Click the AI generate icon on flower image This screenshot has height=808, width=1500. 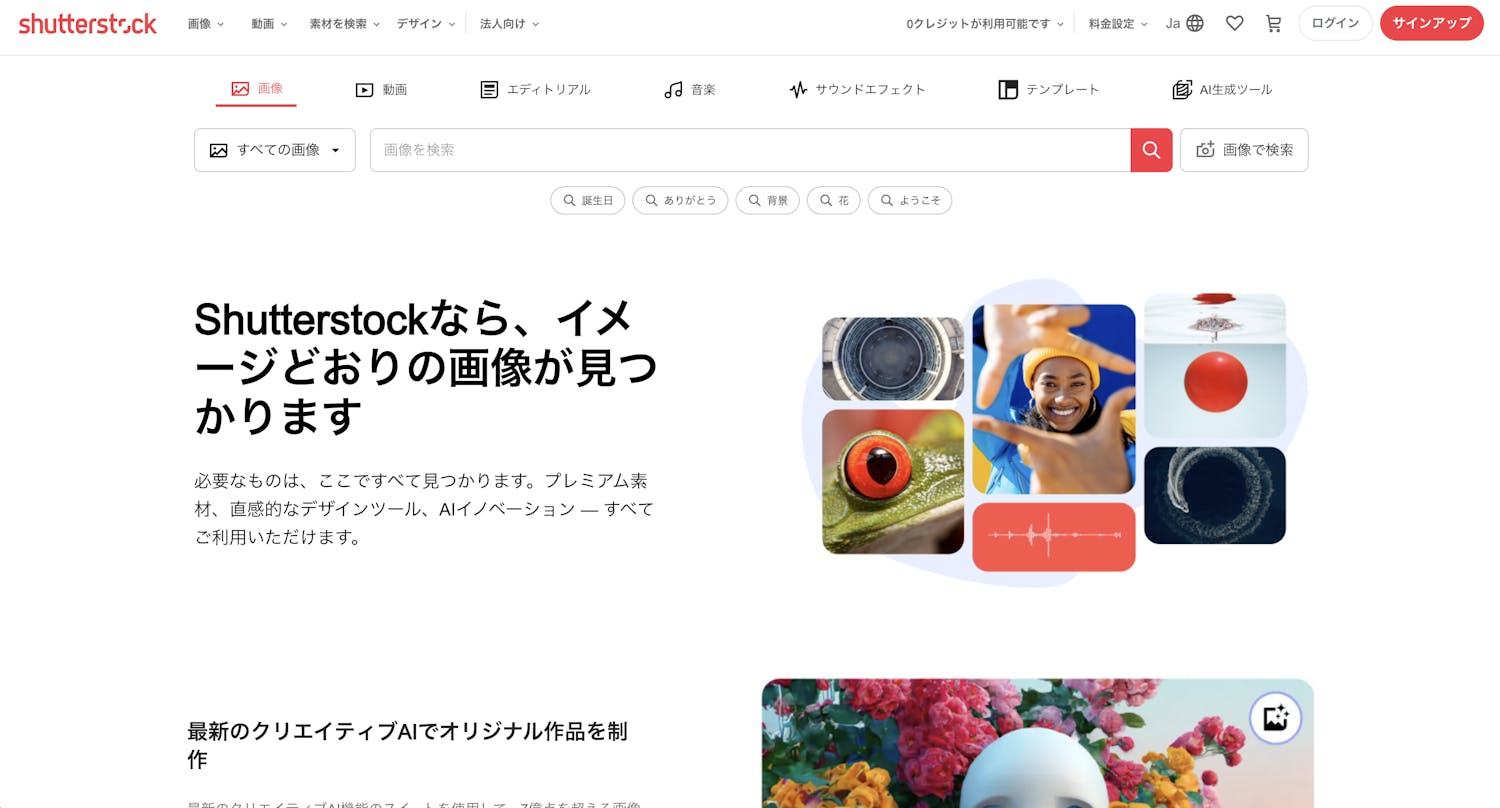tap(1275, 718)
